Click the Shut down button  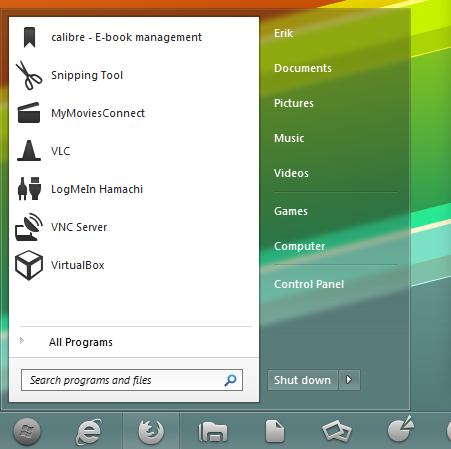tap(302, 380)
